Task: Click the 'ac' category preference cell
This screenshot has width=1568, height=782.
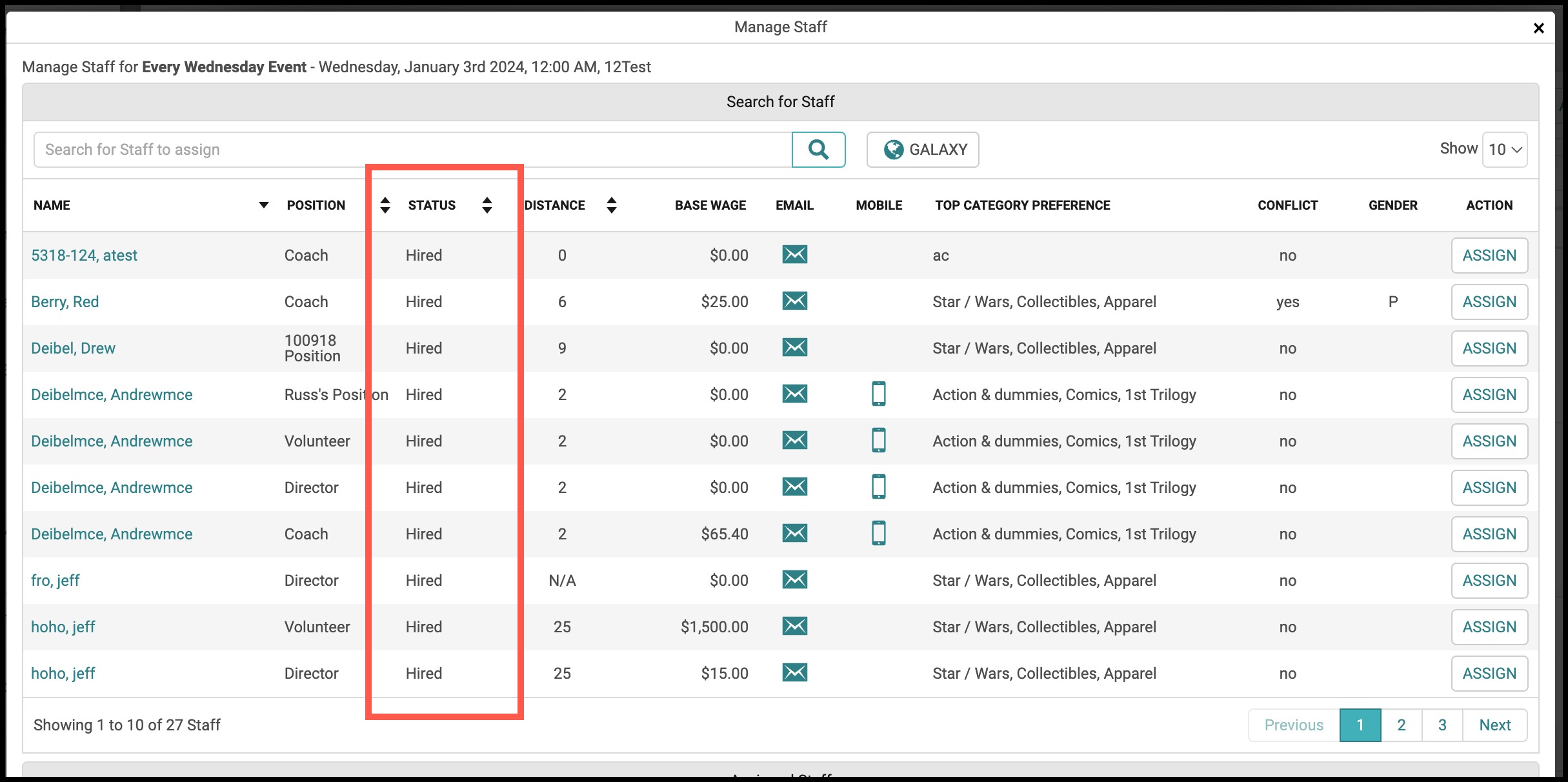Action: [941, 256]
